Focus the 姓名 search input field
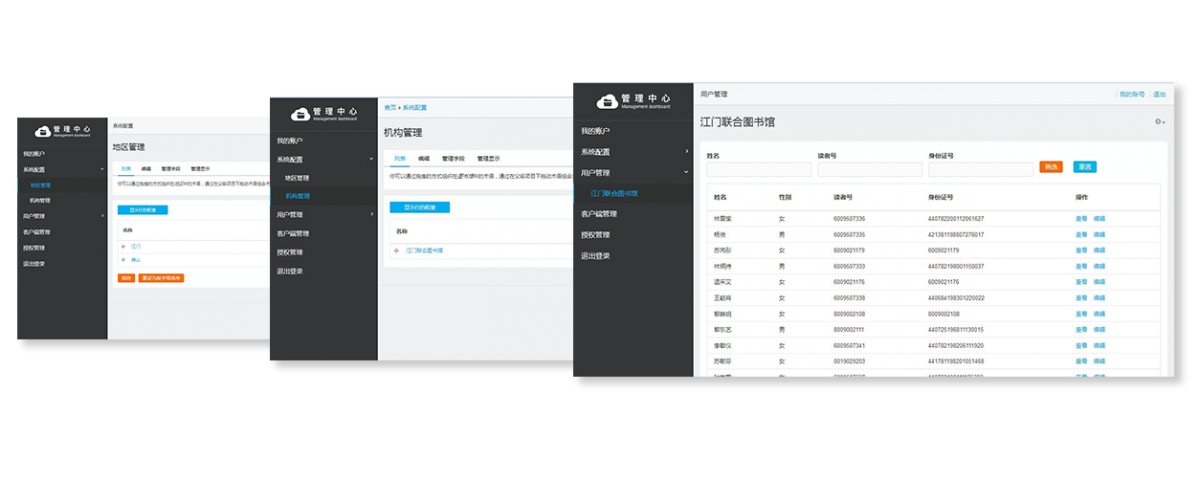1200x479 pixels. (x=759, y=170)
